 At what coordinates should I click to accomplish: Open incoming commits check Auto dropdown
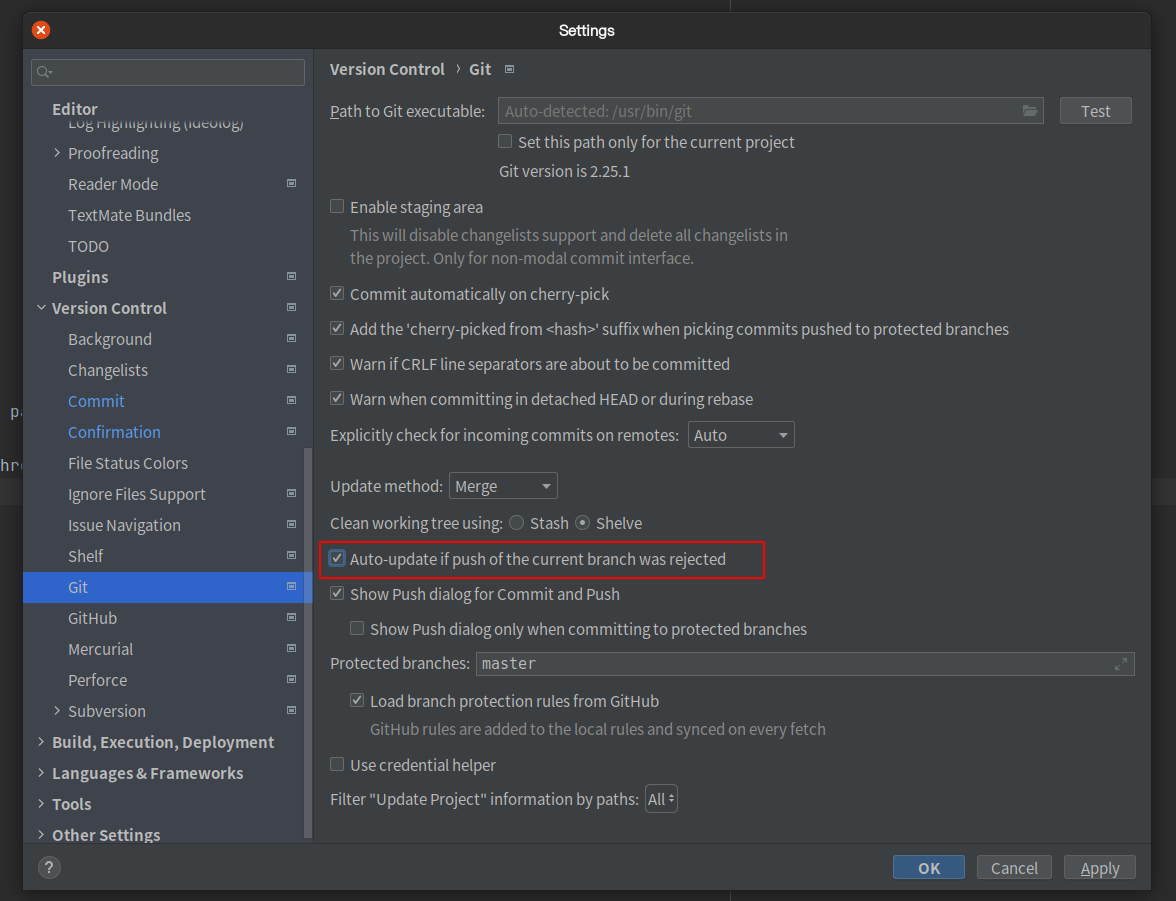tap(740, 435)
